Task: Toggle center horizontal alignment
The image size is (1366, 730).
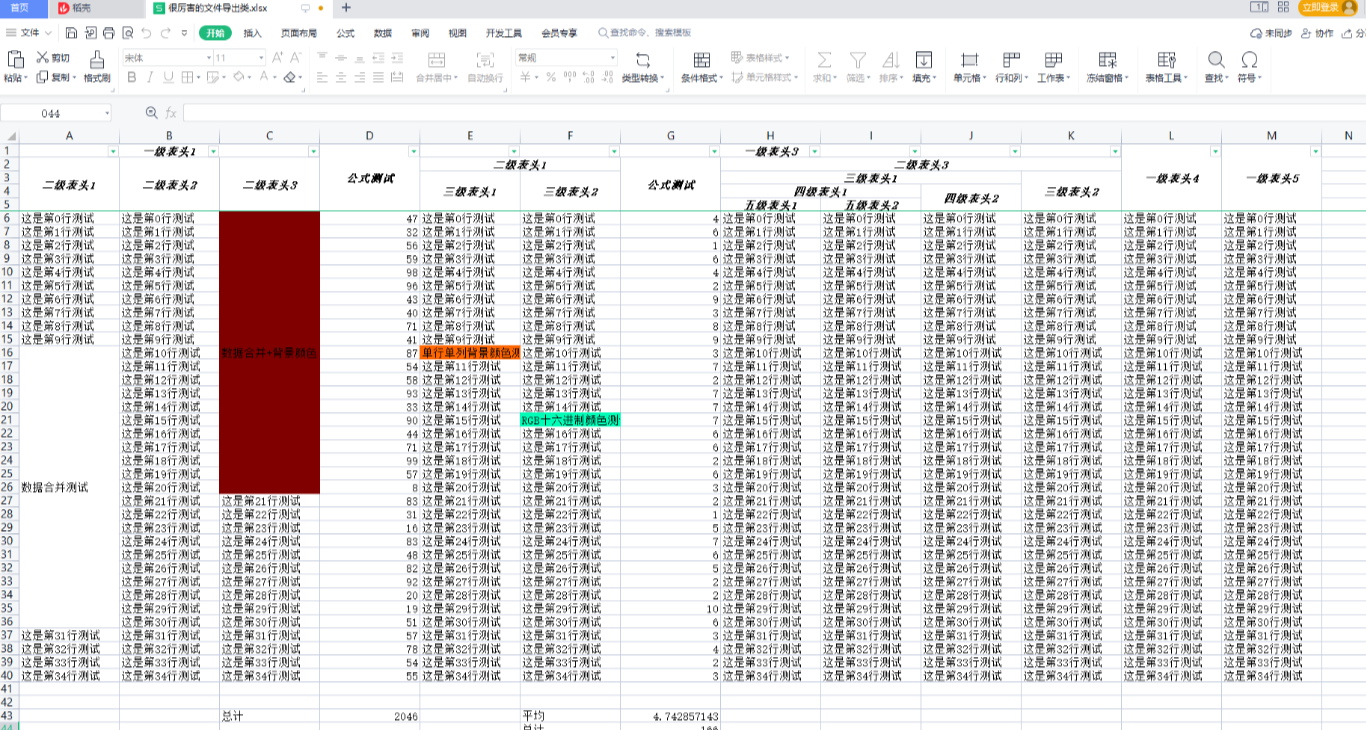Action: coord(341,77)
